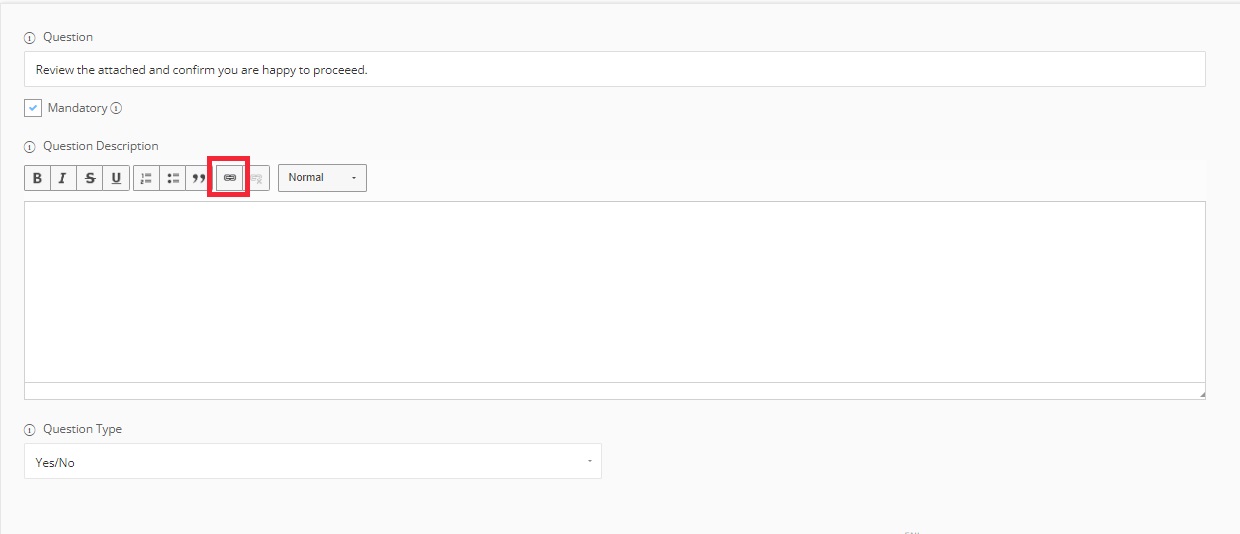The width and height of the screenshot is (1240, 534).
Task: Apply italic formatting
Action: coord(63,178)
